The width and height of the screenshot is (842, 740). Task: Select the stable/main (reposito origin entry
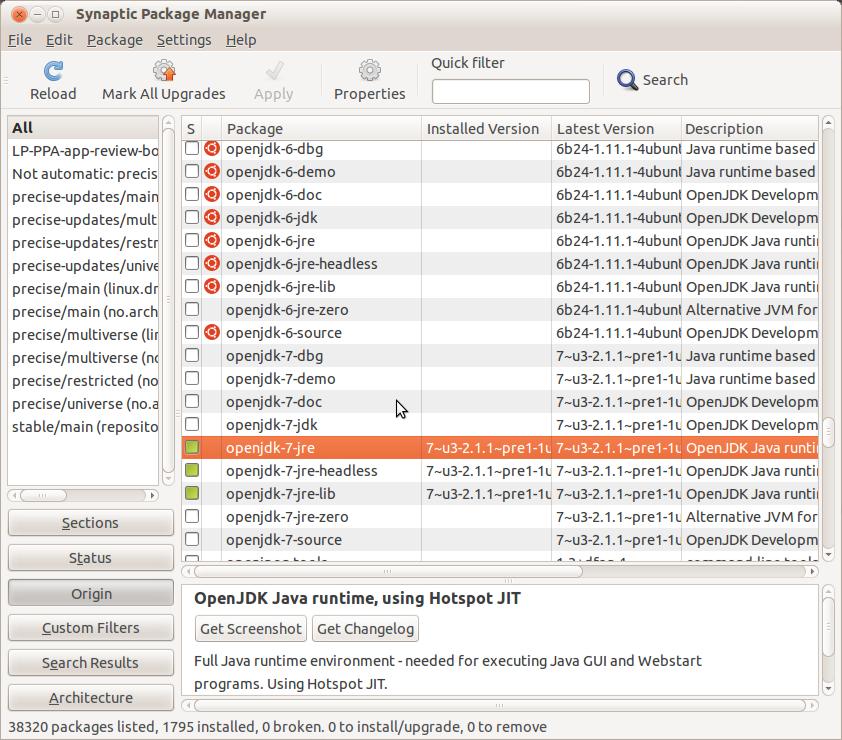point(83,427)
